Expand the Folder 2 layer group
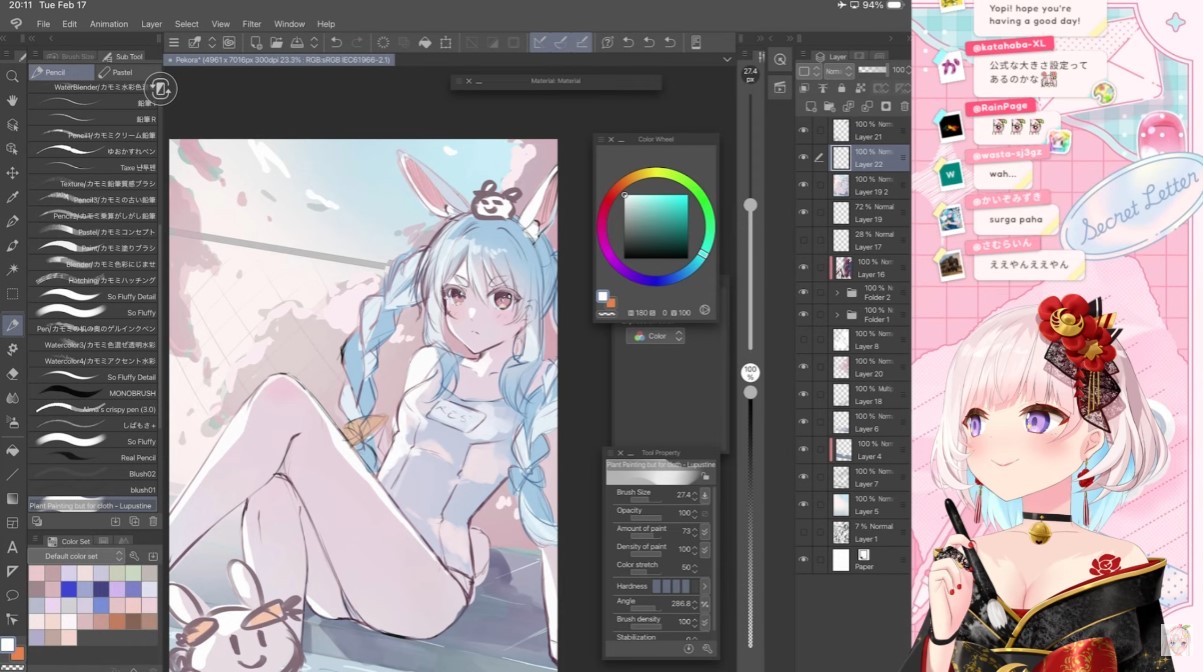 [x=837, y=293]
